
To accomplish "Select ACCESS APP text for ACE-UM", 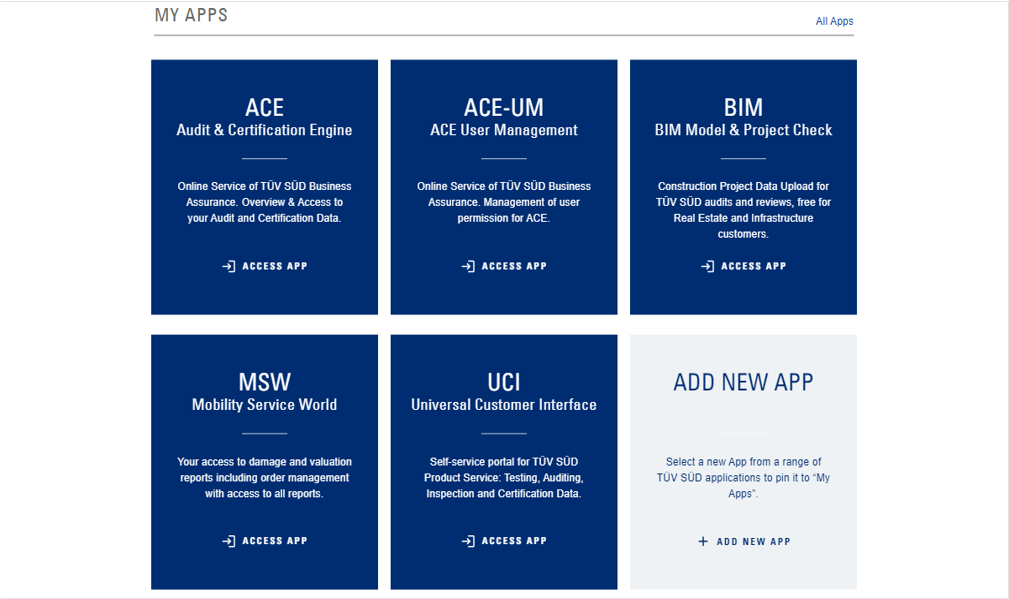I will [514, 266].
